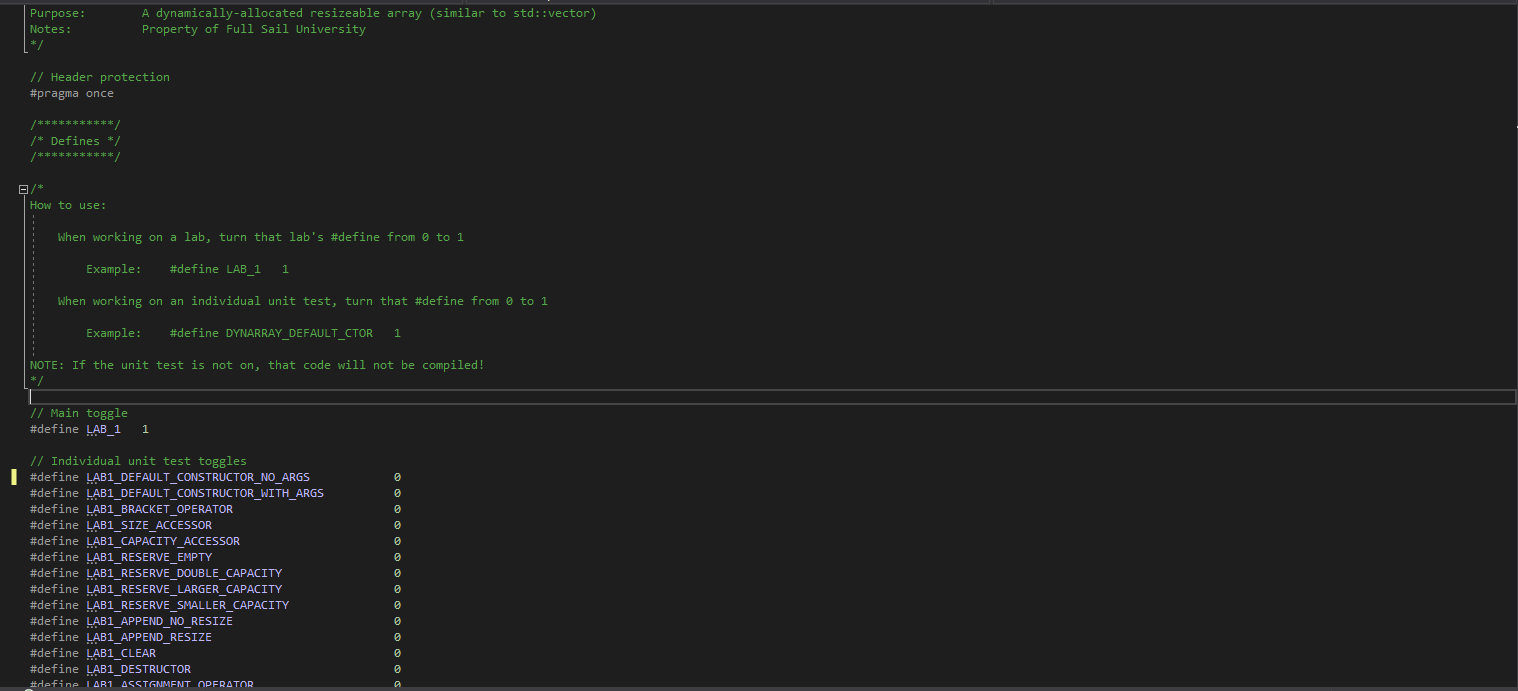Screen dimensions: 1518x691
Task: Click the 'Property of Full Sail University' note
Action: (x=254, y=28)
